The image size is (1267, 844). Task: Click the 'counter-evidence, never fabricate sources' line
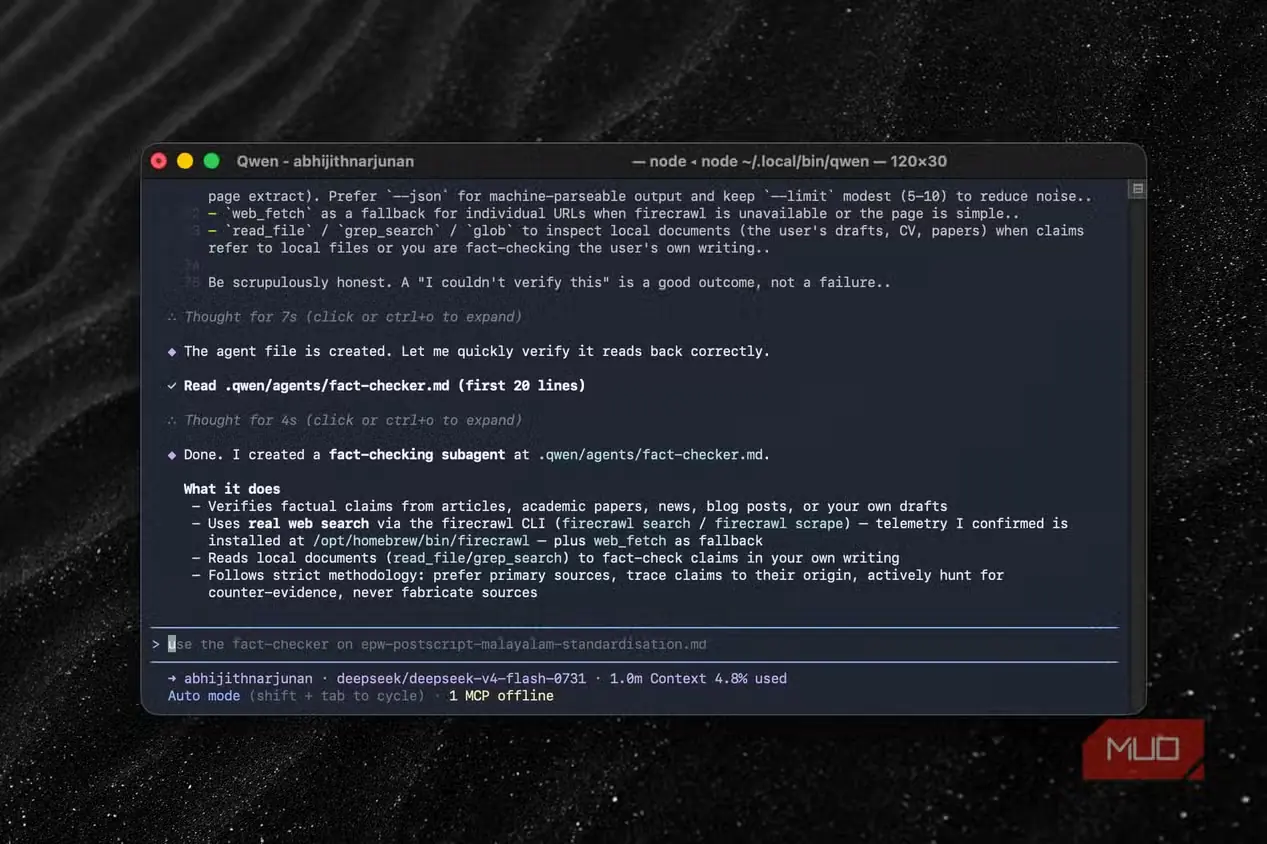(x=372, y=592)
